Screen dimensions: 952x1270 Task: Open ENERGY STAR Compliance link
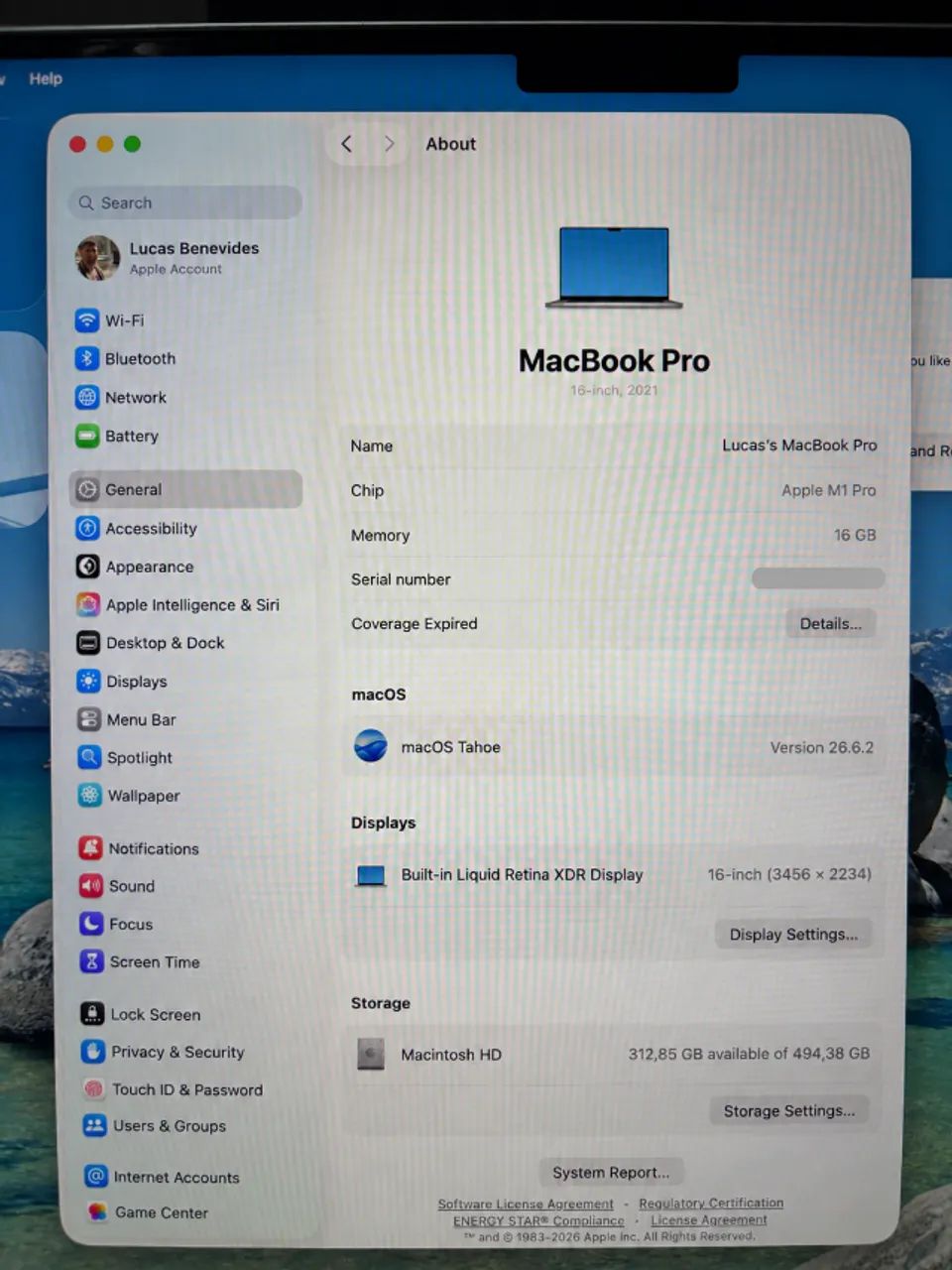tap(538, 1220)
